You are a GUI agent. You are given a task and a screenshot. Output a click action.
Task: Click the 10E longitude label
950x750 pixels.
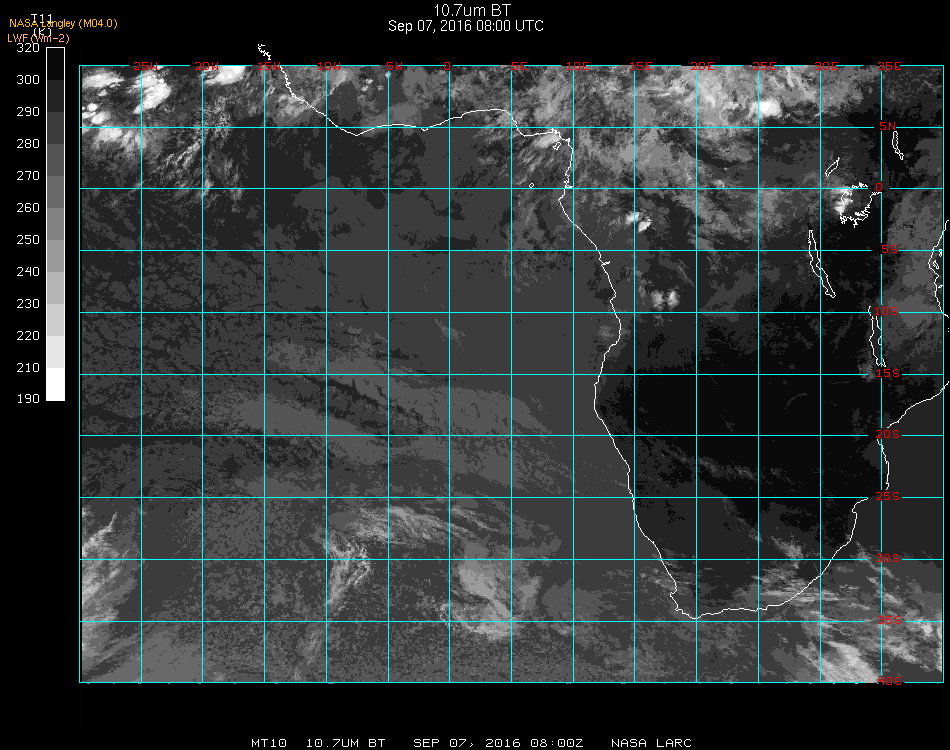[577, 66]
